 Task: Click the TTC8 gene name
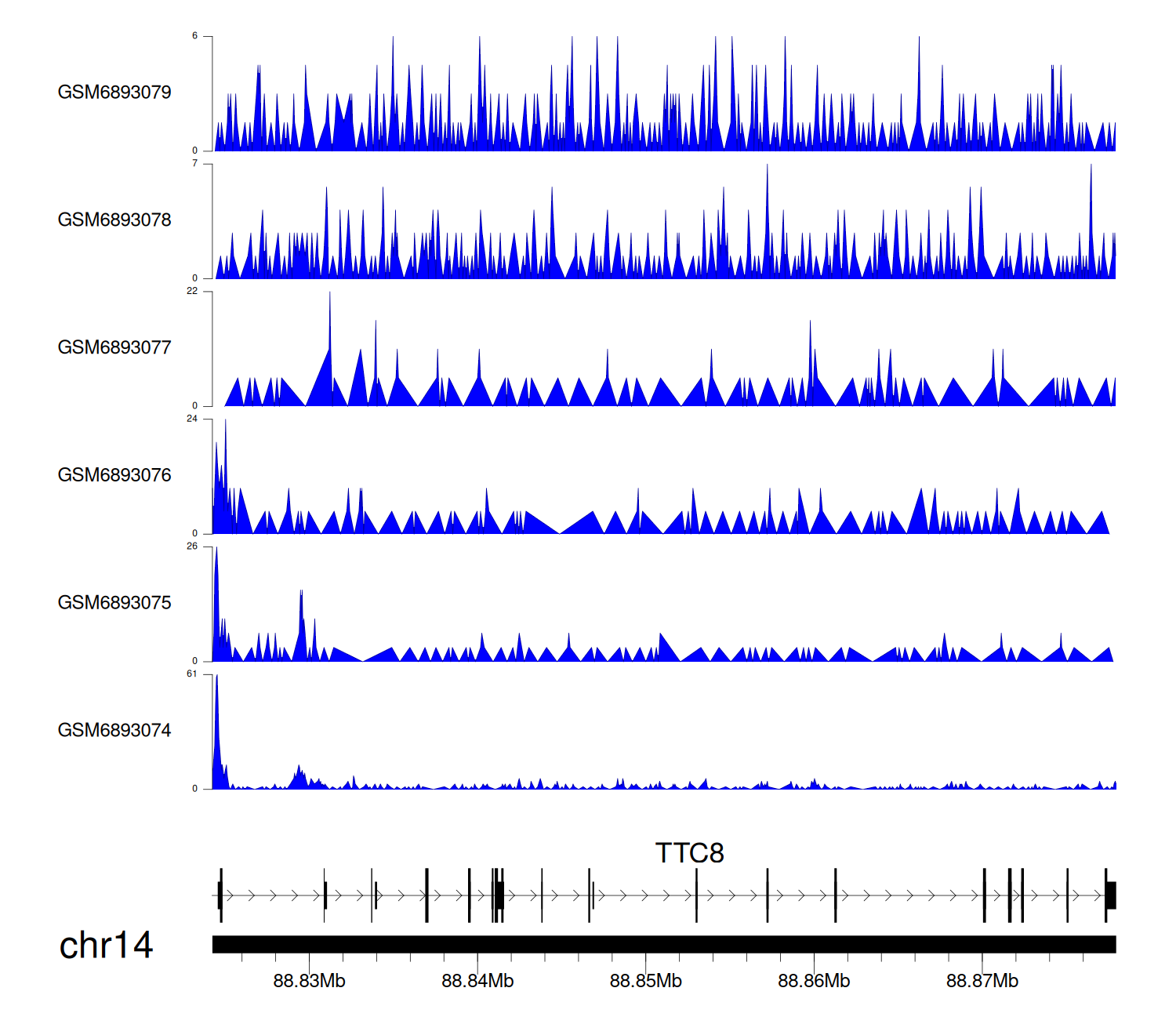point(689,853)
